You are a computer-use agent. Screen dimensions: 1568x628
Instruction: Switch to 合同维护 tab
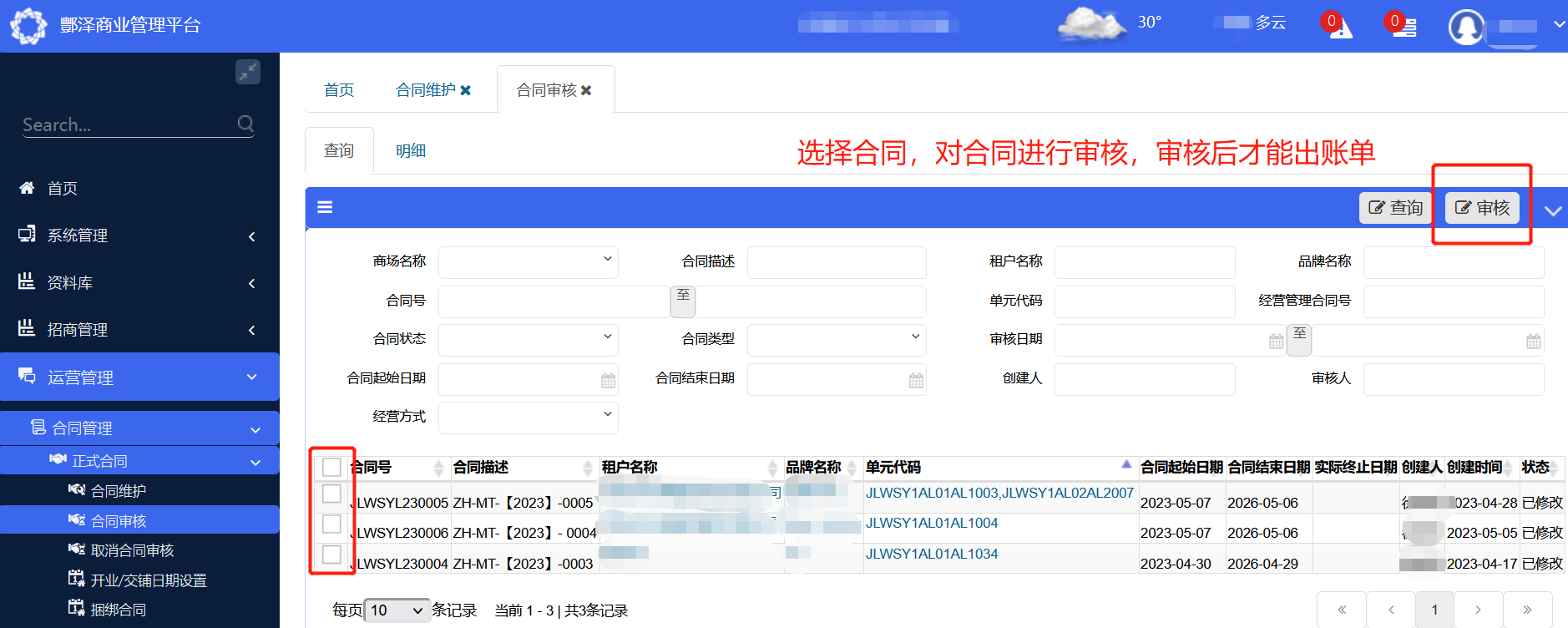(426, 90)
